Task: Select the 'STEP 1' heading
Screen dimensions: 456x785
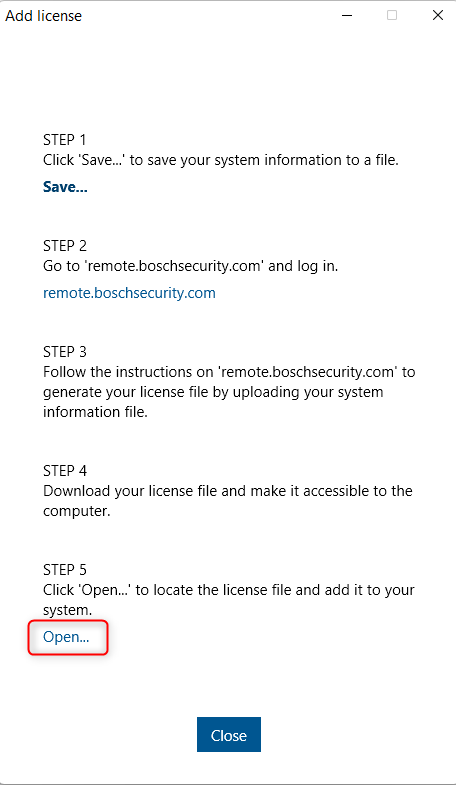Action: [x=65, y=139]
